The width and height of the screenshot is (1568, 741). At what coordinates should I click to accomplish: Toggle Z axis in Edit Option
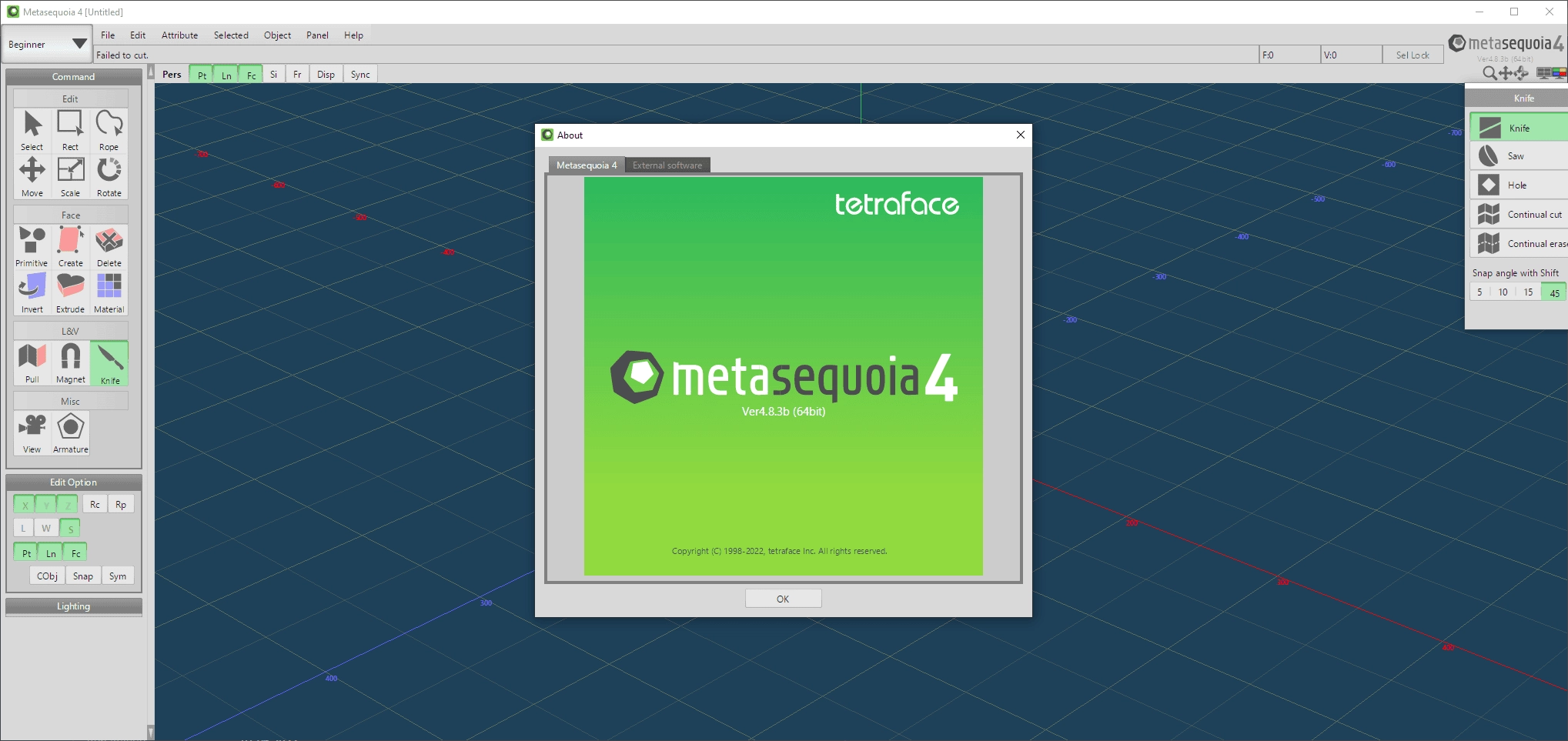68,505
